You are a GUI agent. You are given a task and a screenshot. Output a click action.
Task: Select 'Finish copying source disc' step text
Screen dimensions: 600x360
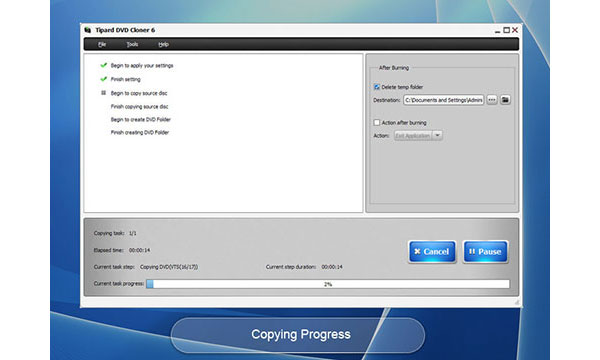click(x=139, y=107)
